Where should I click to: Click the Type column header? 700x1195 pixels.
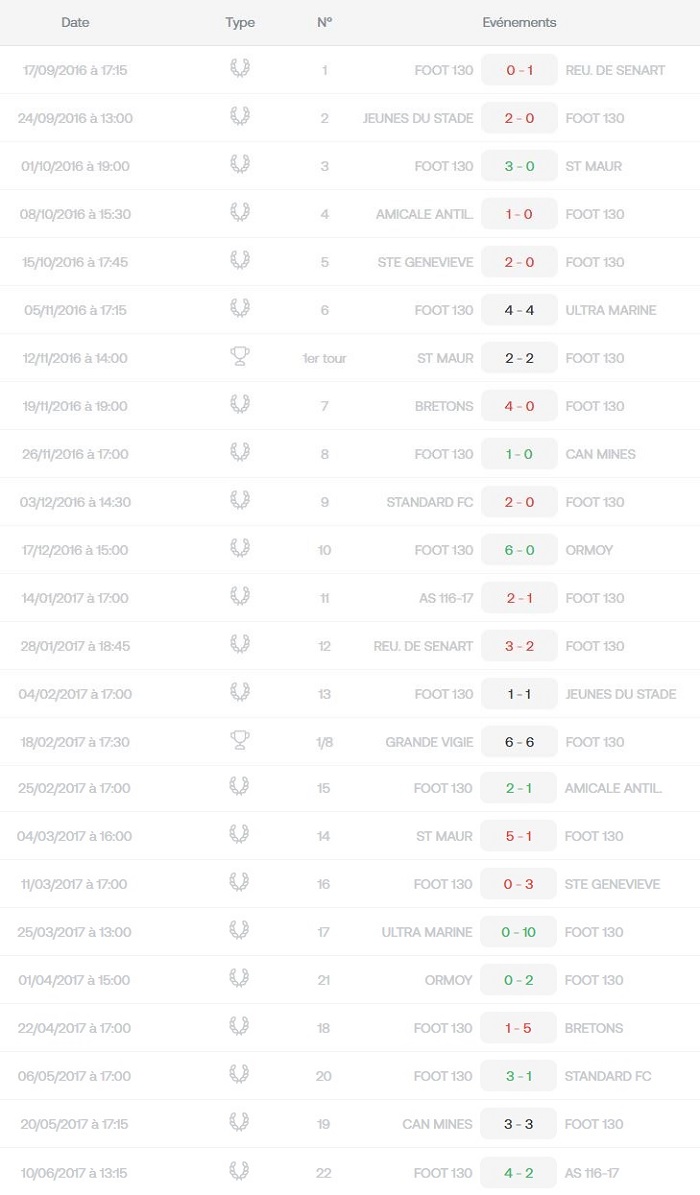[239, 22]
